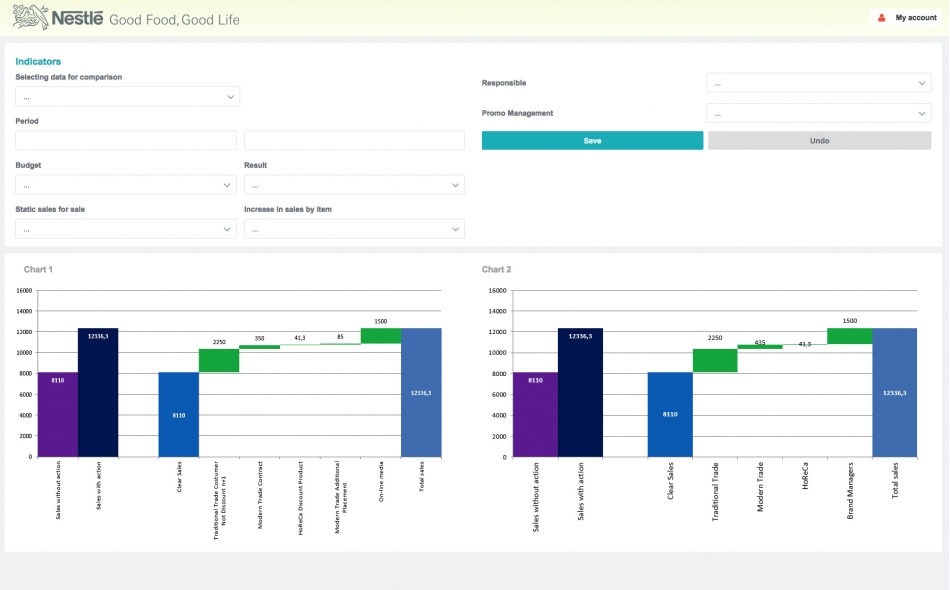This screenshot has width=950, height=590.
Task: Click the Nestlé logo in header
Action: (x=58, y=17)
